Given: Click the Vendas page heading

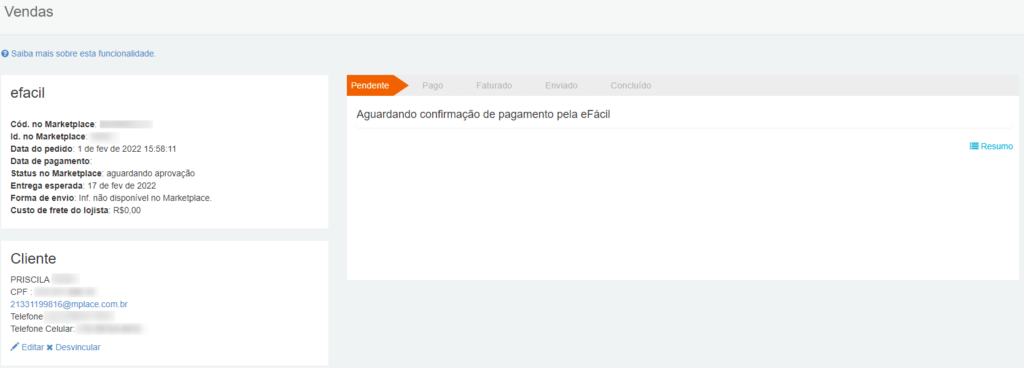Looking at the screenshot, I should tap(29, 11).
